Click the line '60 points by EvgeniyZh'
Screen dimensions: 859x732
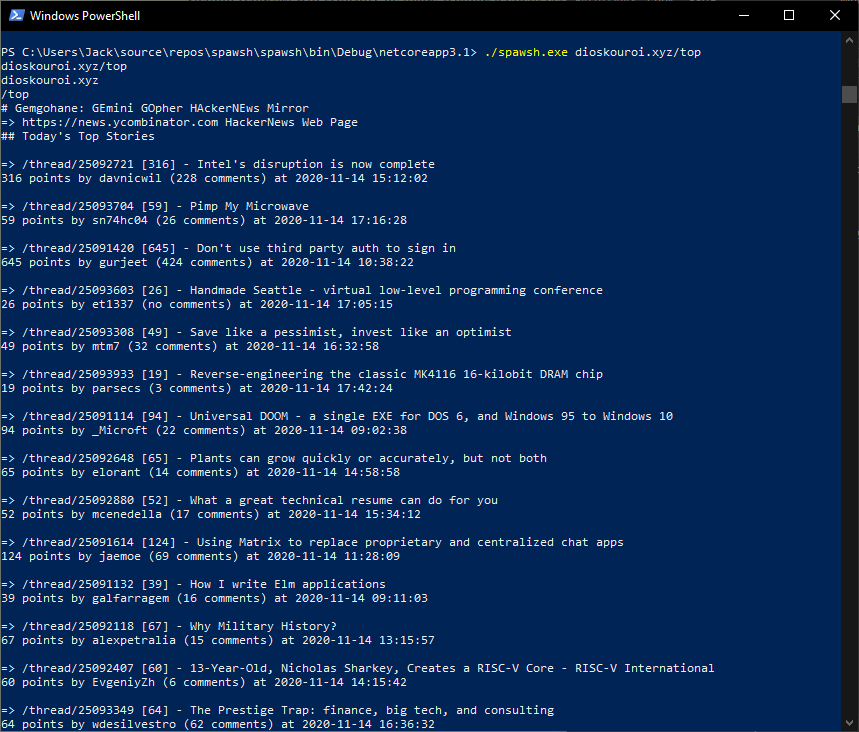[204, 682]
